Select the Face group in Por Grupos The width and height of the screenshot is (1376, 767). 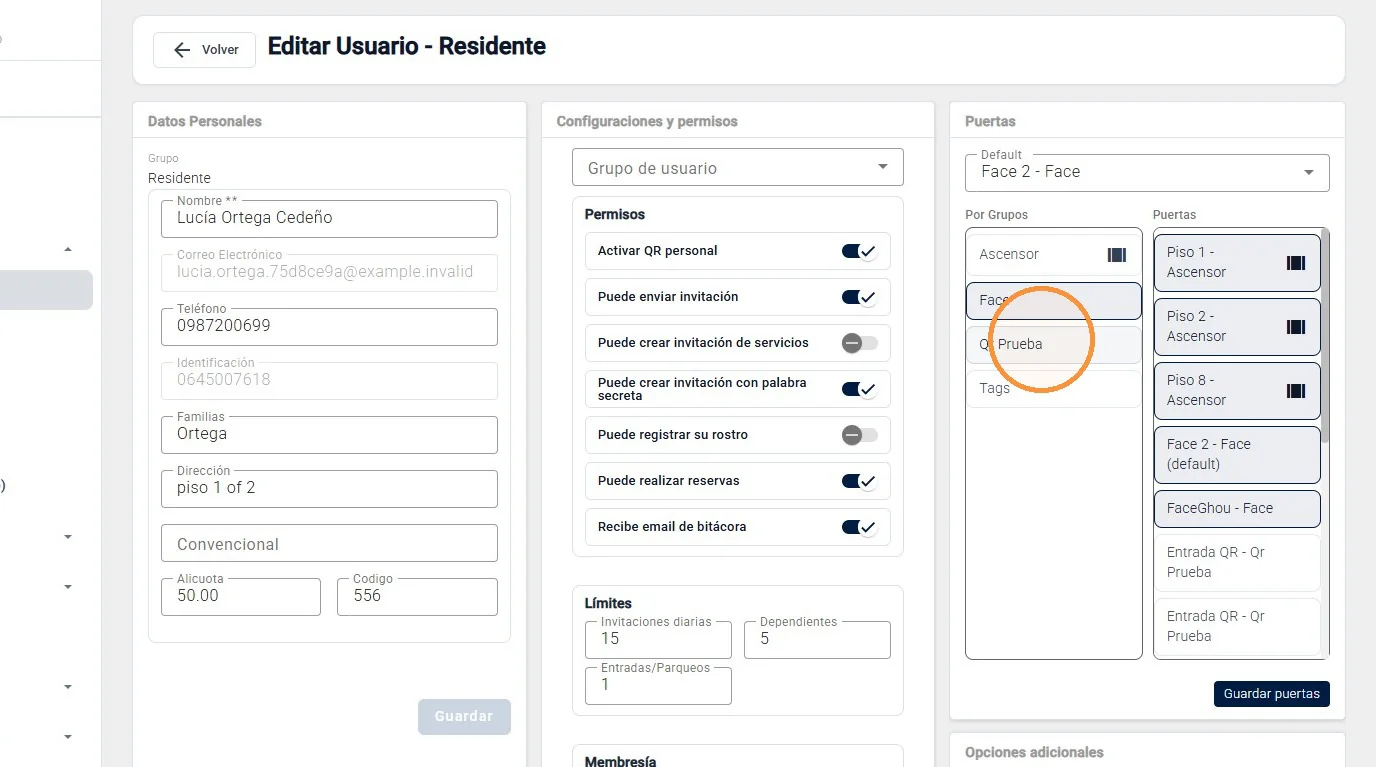(1053, 300)
